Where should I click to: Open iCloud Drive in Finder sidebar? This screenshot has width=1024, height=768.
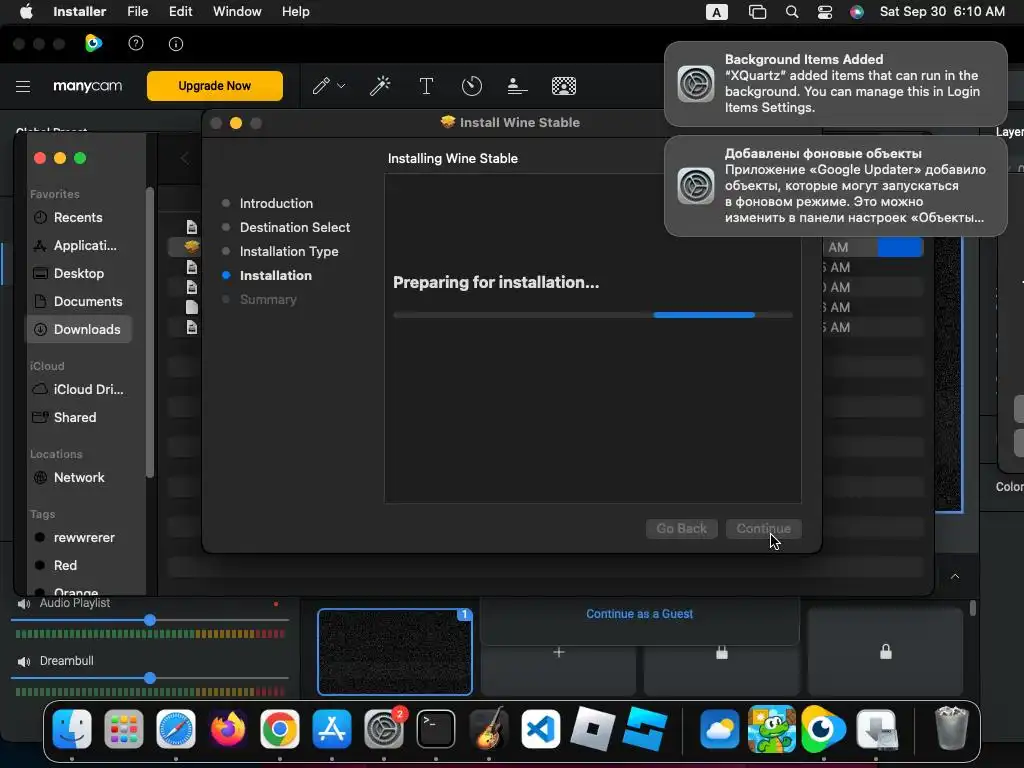point(78,389)
